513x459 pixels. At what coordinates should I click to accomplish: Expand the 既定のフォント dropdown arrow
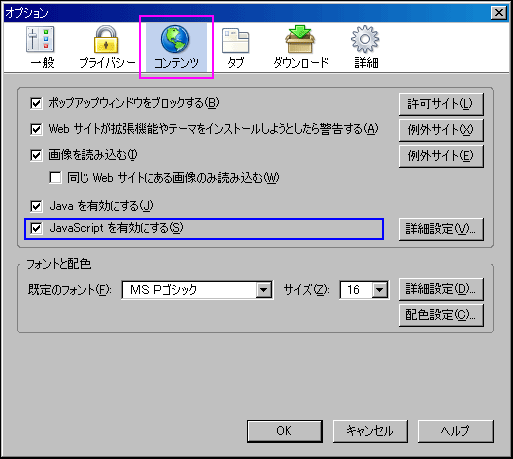pyautogui.click(x=264, y=290)
